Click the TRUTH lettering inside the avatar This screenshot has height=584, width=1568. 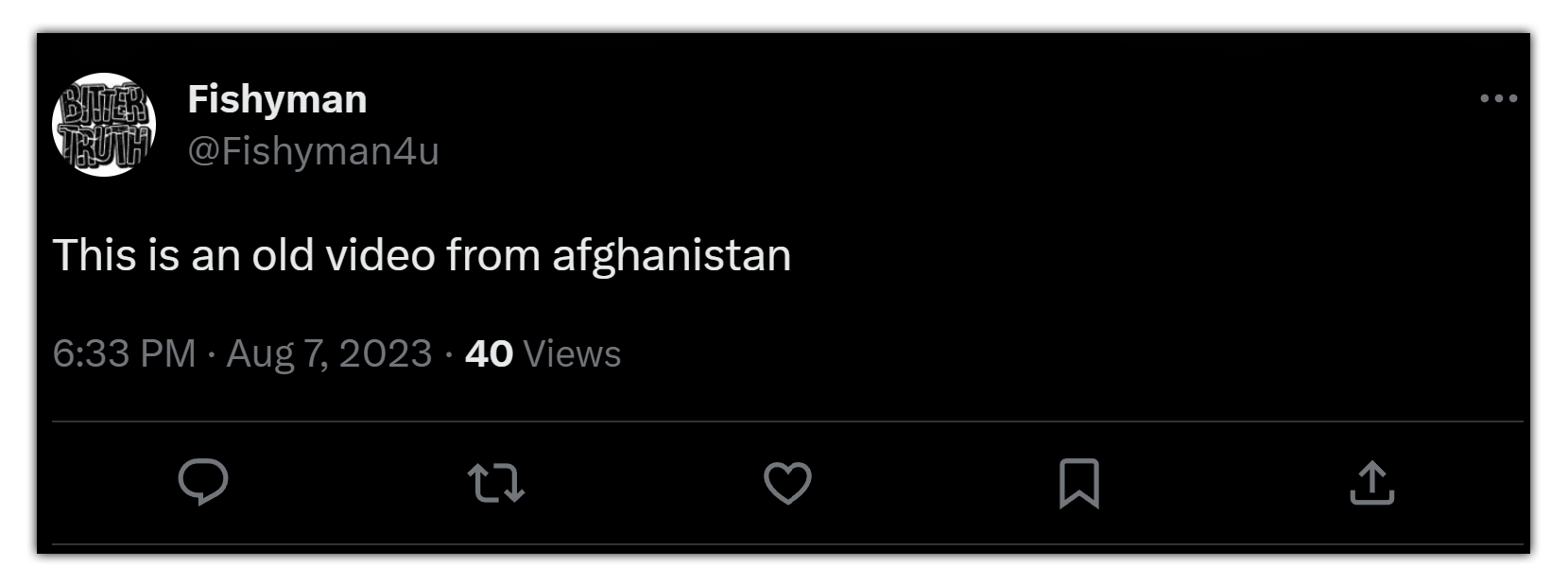(104, 146)
